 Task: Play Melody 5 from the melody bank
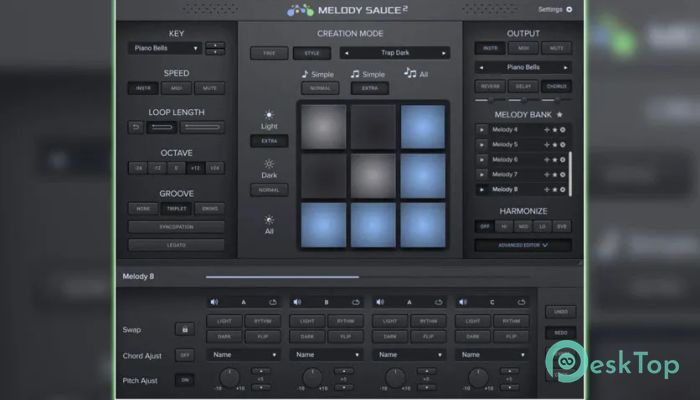click(482, 145)
